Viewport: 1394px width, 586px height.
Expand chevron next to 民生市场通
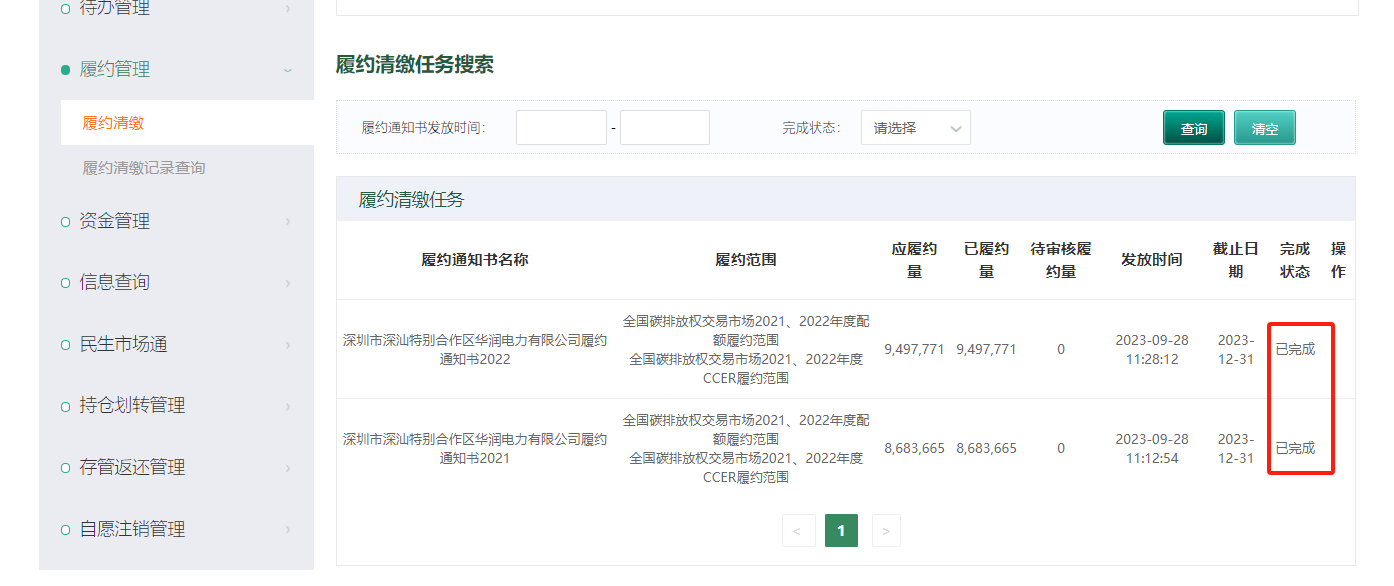(288, 345)
